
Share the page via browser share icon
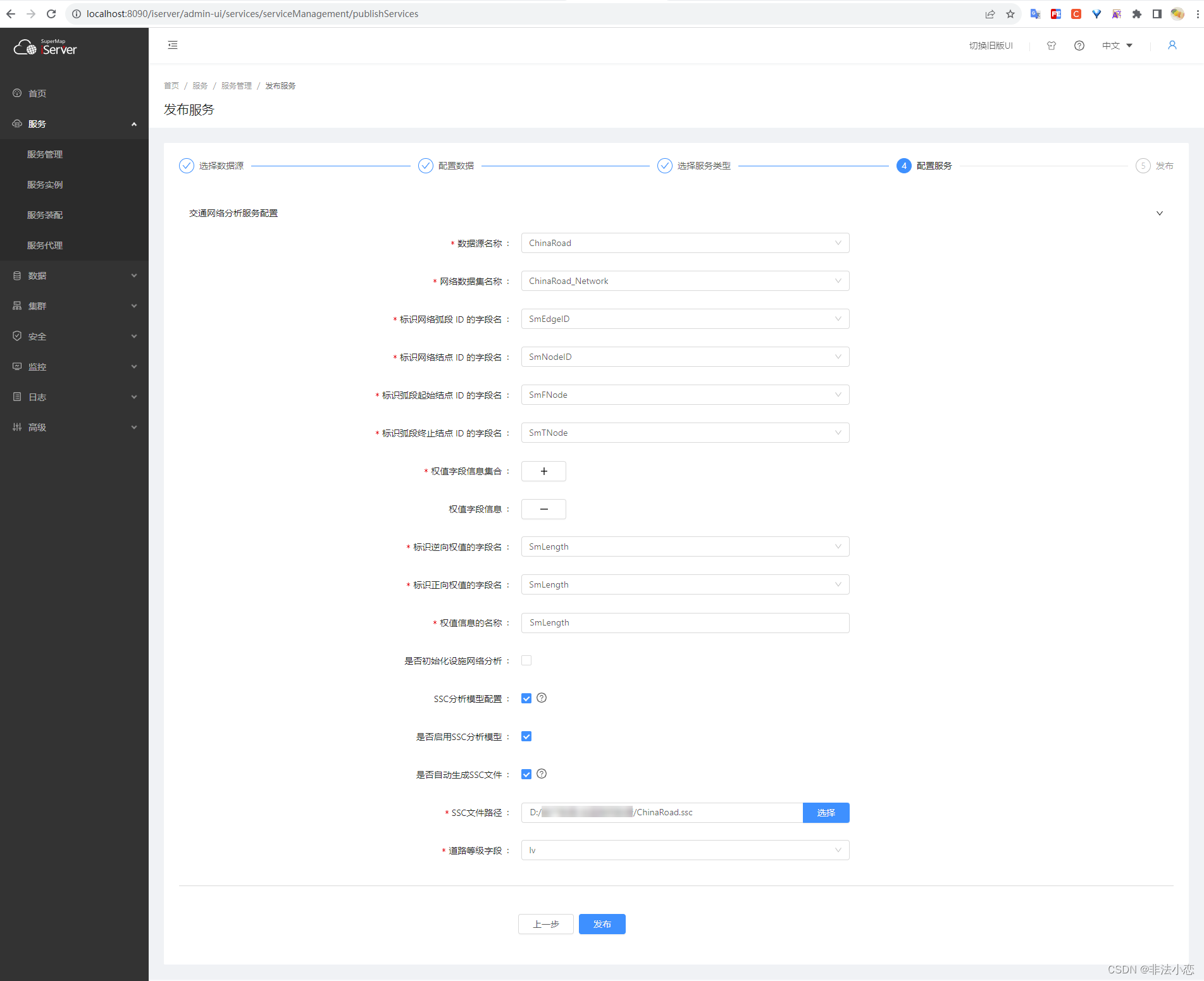click(x=990, y=14)
